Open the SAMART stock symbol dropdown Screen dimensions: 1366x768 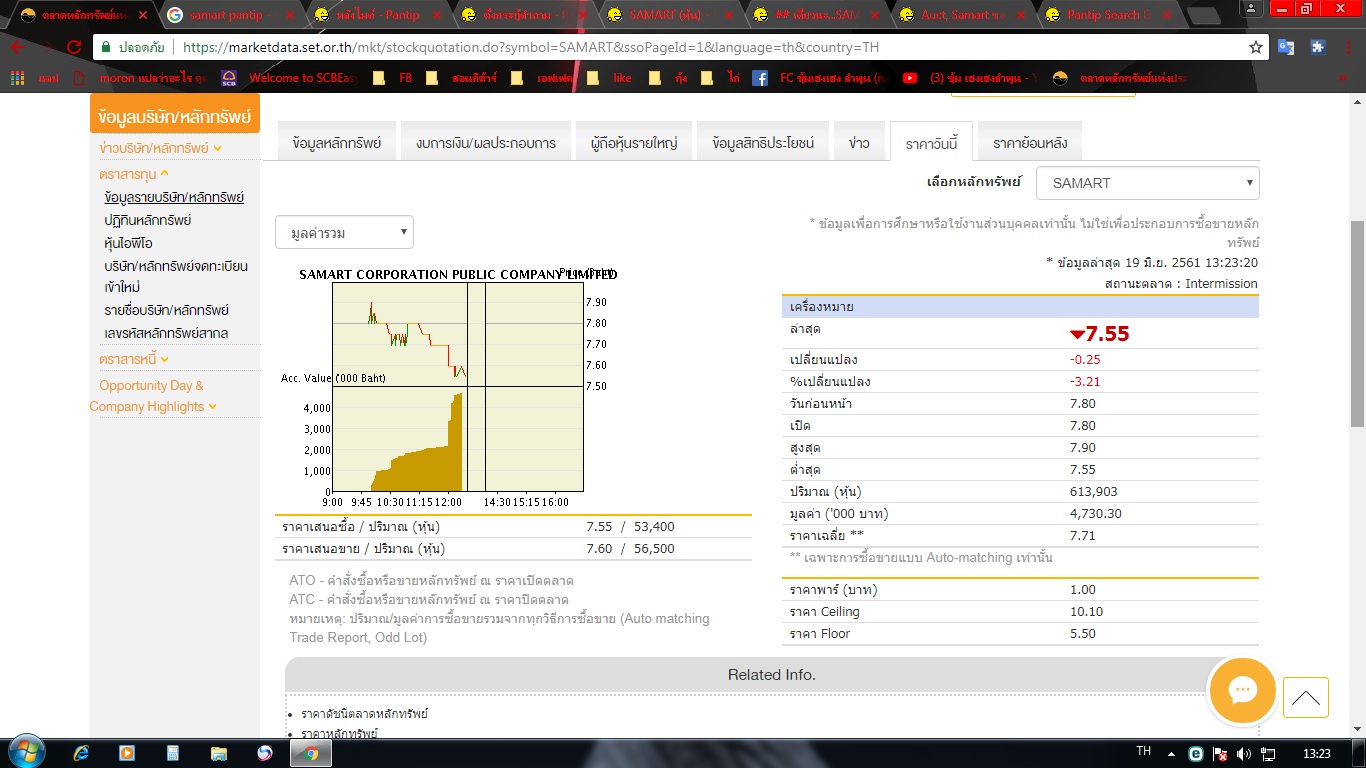1148,183
